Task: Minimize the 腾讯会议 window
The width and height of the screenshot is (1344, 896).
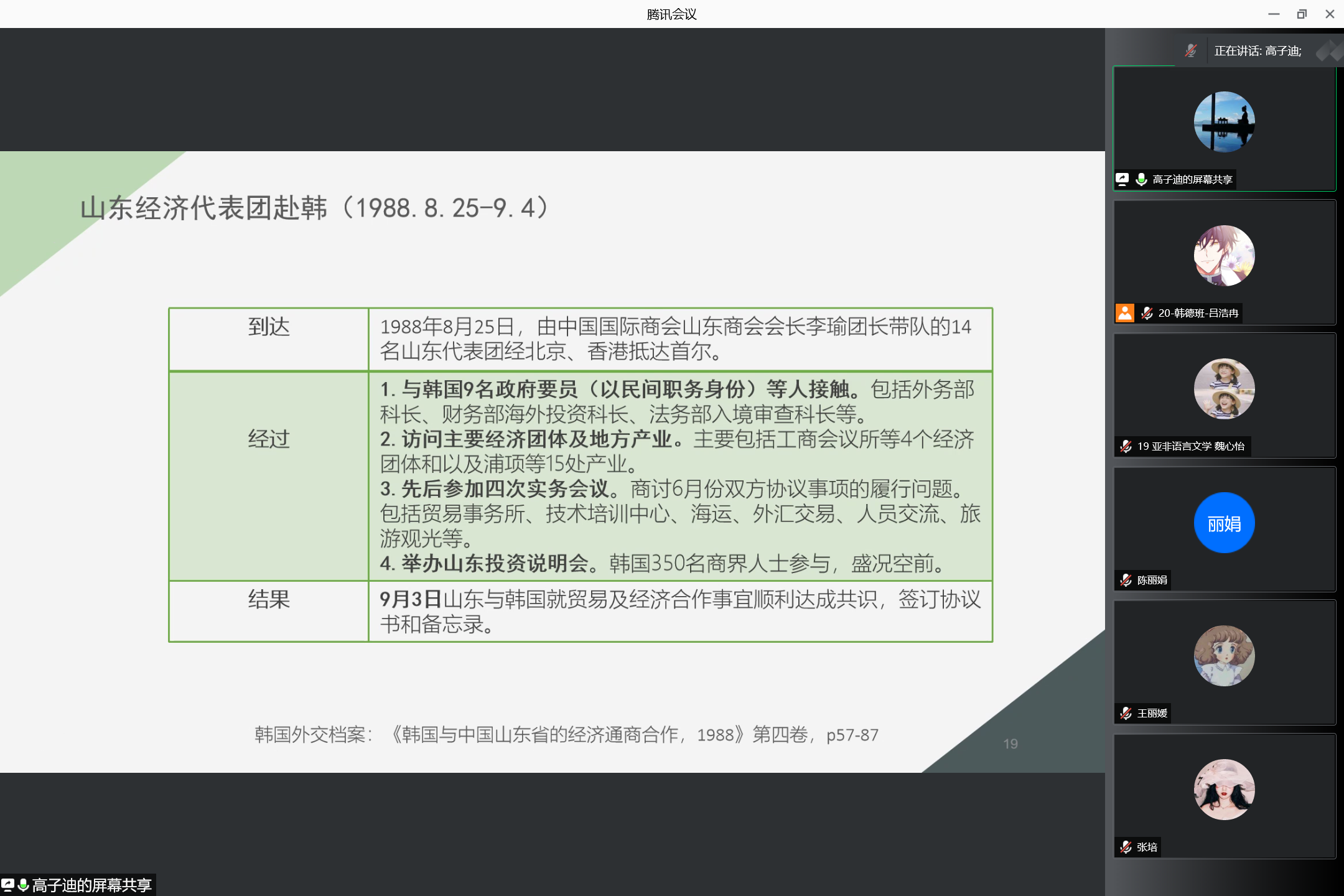Action: click(x=1274, y=14)
